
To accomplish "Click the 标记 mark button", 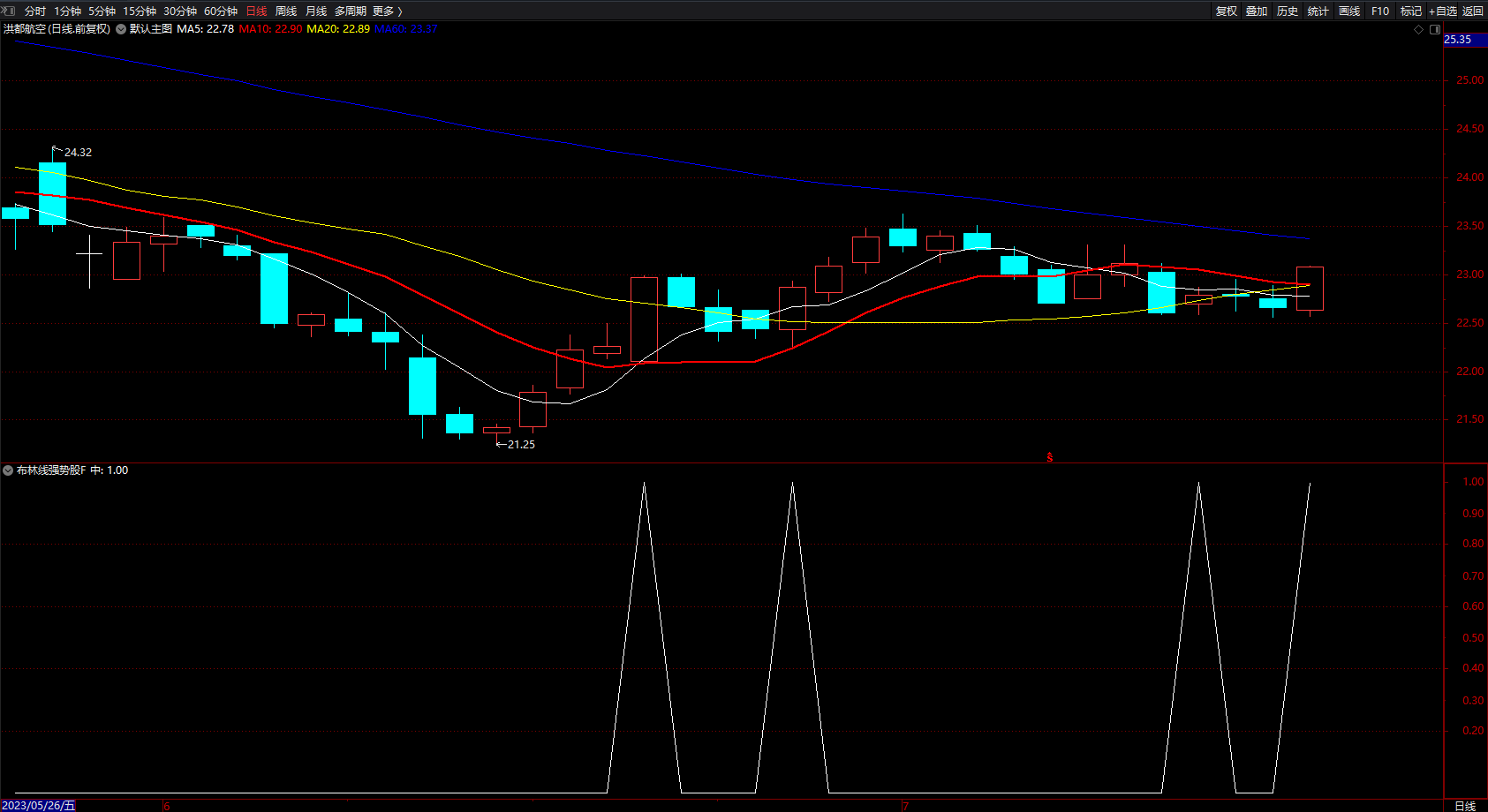I will [x=1411, y=11].
